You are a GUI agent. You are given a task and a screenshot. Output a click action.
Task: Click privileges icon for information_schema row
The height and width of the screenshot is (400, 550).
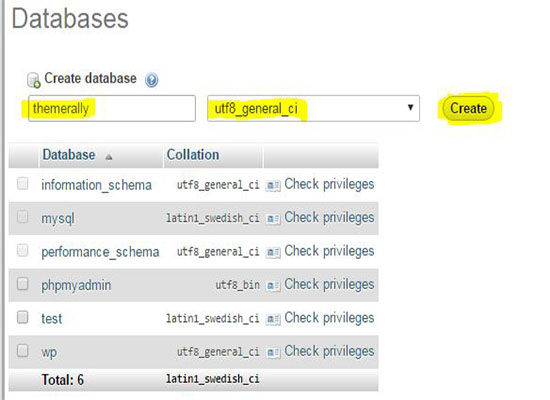tap(273, 185)
